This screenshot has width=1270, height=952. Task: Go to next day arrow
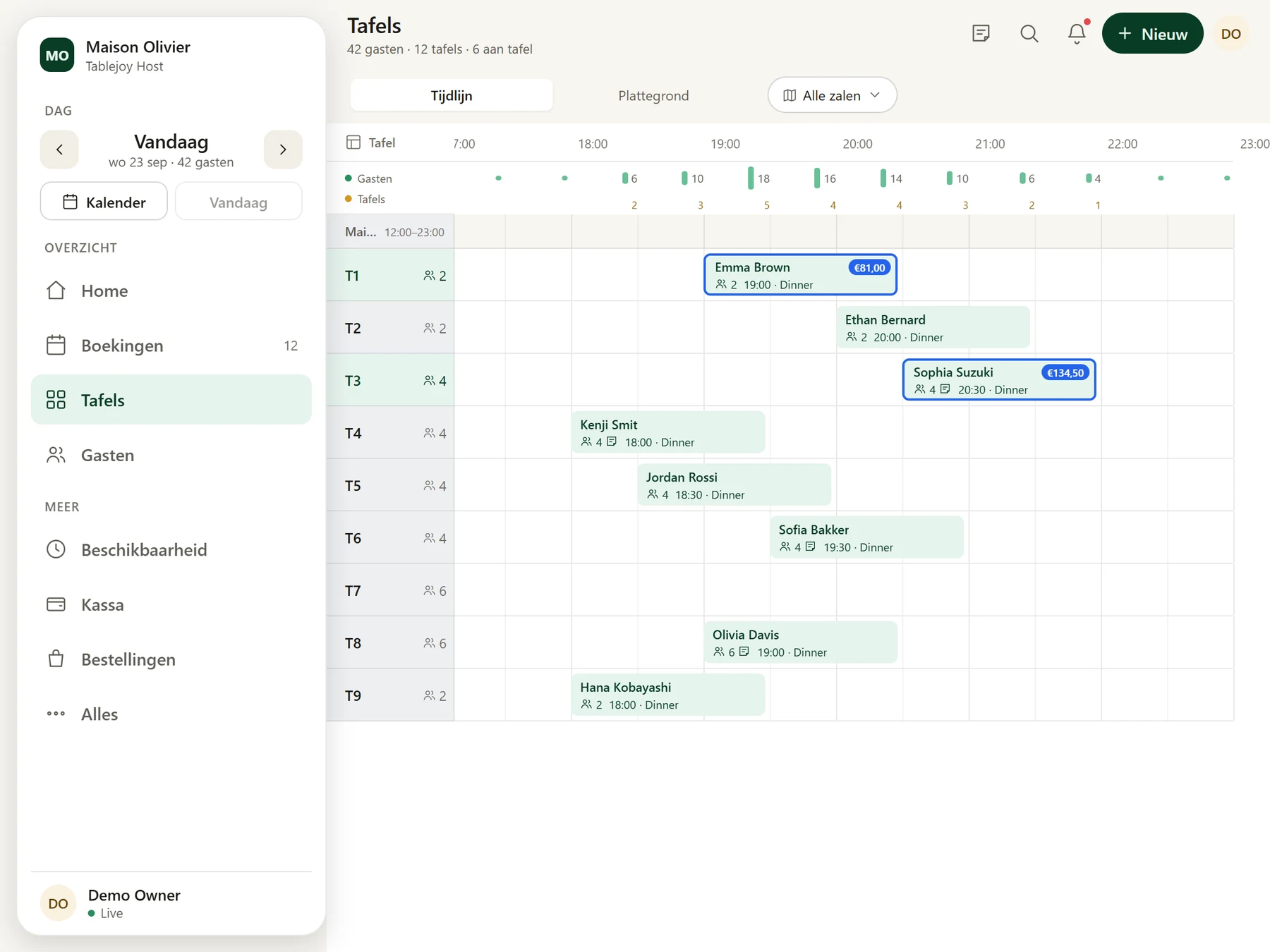click(x=283, y=149)
